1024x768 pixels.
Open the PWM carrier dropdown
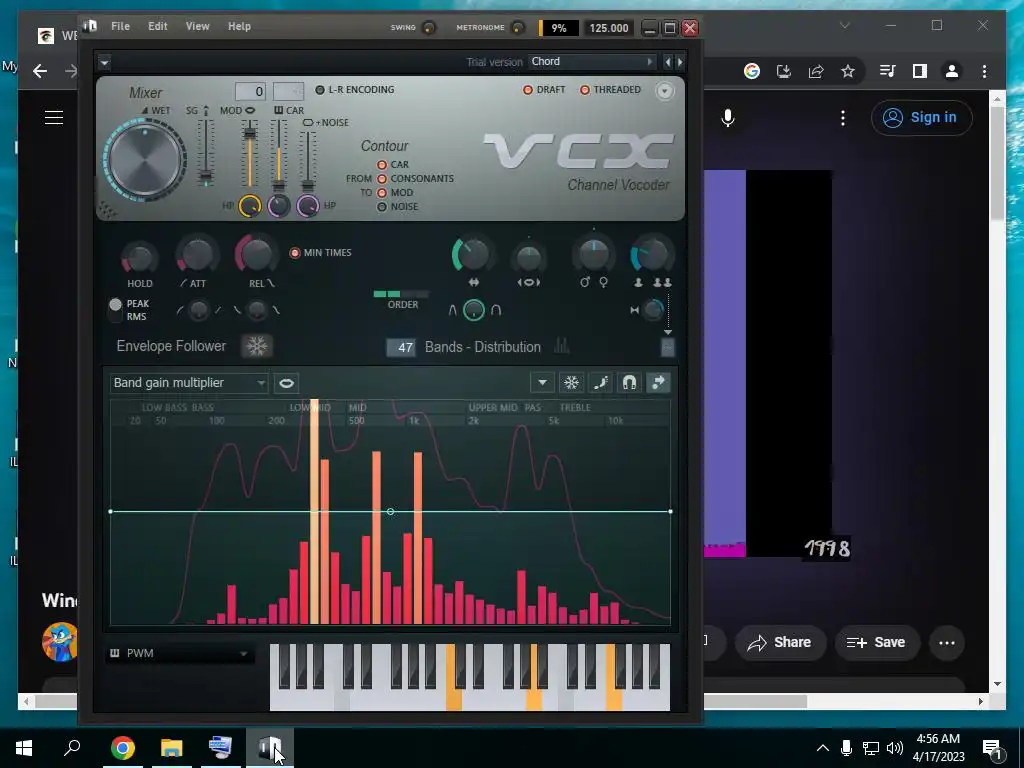click(x=179, y=653)
